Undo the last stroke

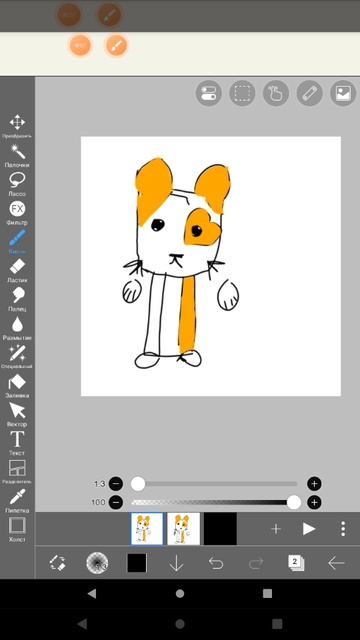(216, 563)
